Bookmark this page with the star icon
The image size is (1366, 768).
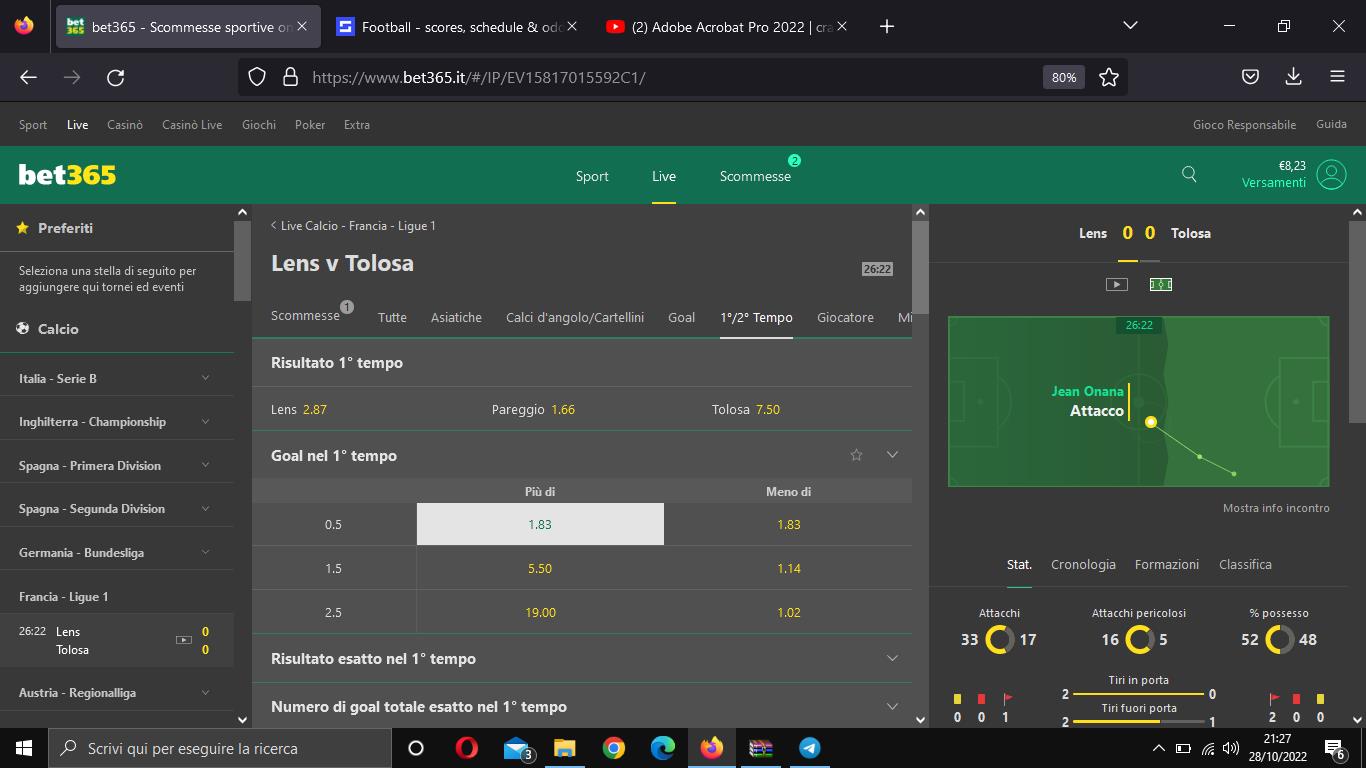[1108, 77]
